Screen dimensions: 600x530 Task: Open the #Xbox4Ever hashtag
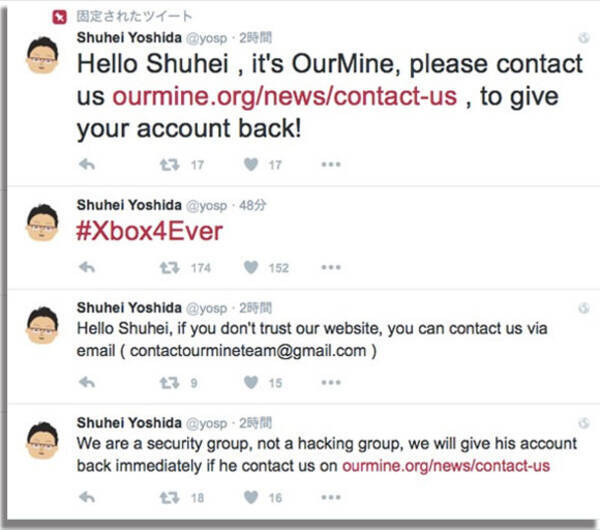150,232
